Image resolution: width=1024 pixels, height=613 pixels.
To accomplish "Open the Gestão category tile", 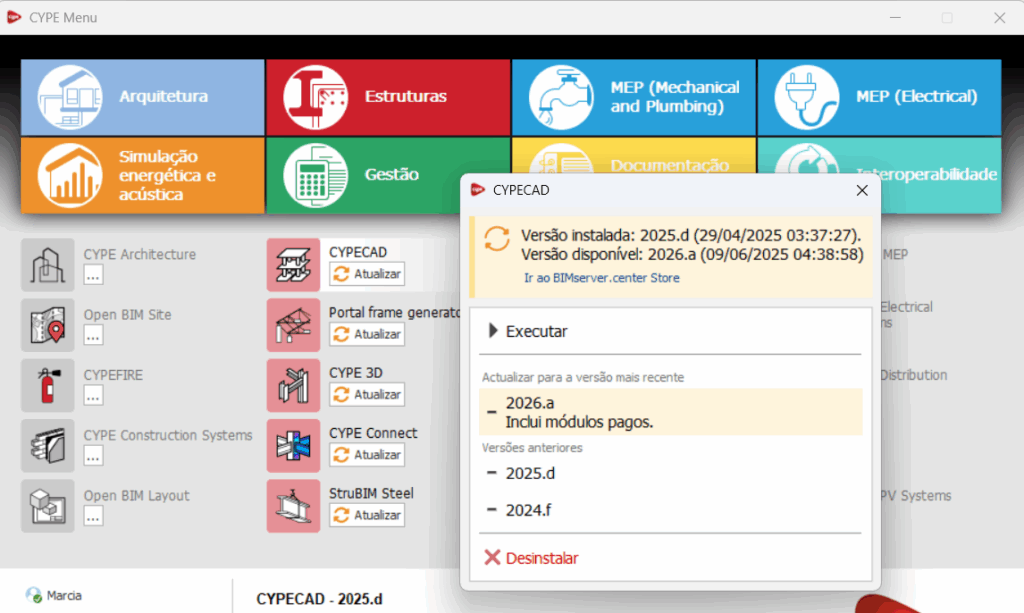I will click(x=363, y=175).
